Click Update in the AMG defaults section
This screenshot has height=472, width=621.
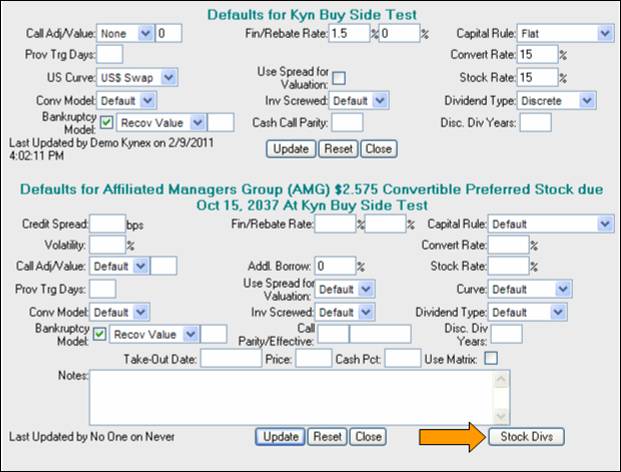pos(280,436)
